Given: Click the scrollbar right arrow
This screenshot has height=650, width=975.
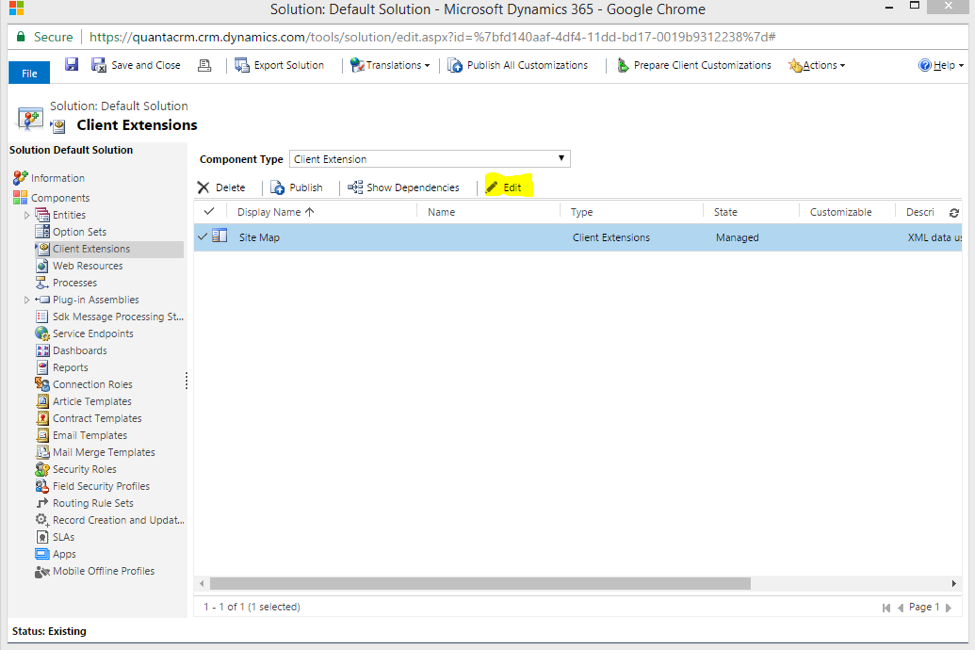Looking at the screenshot, I should (x=954, y=583).
